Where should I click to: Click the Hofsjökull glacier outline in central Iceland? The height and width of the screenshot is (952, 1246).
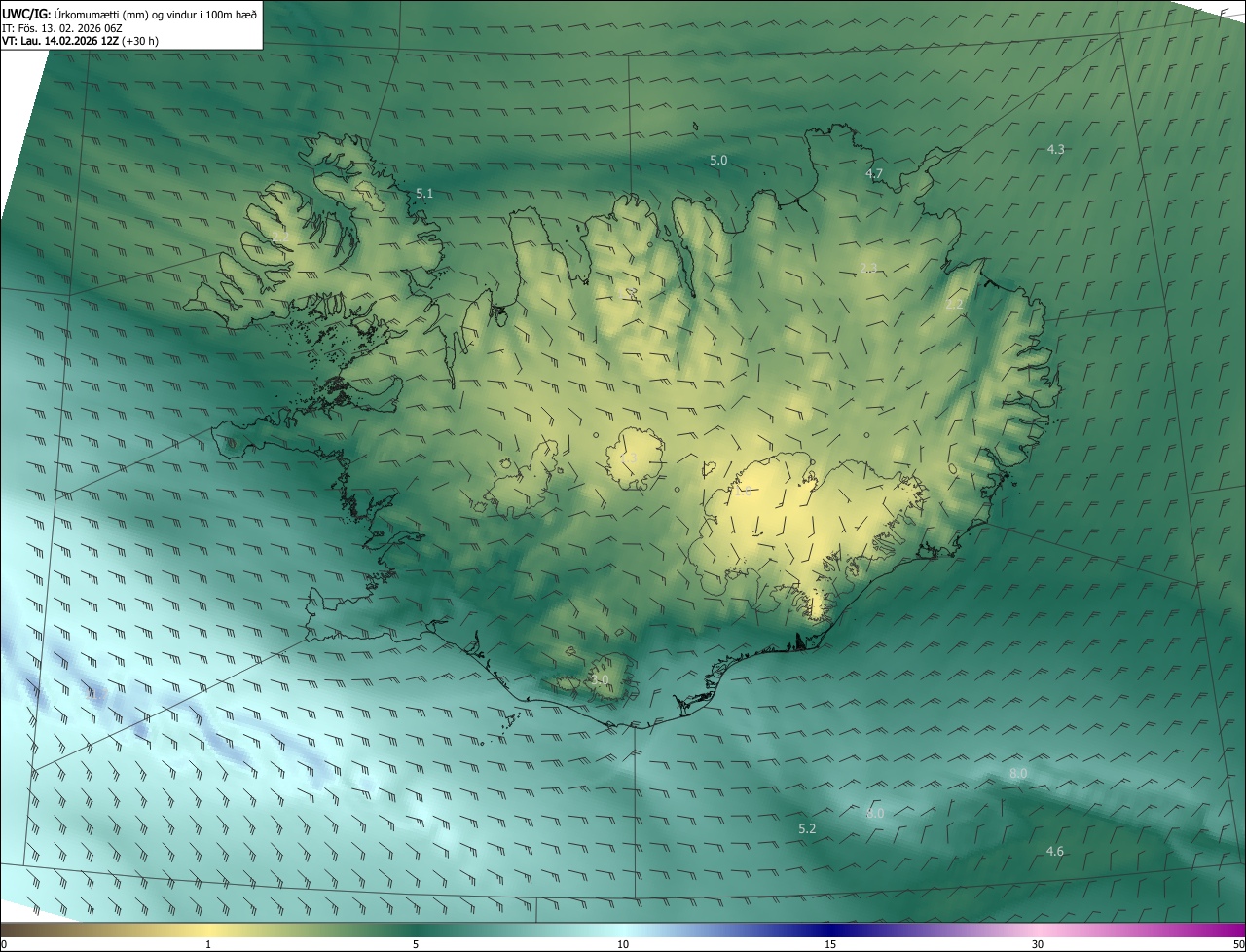pos(636,458)
